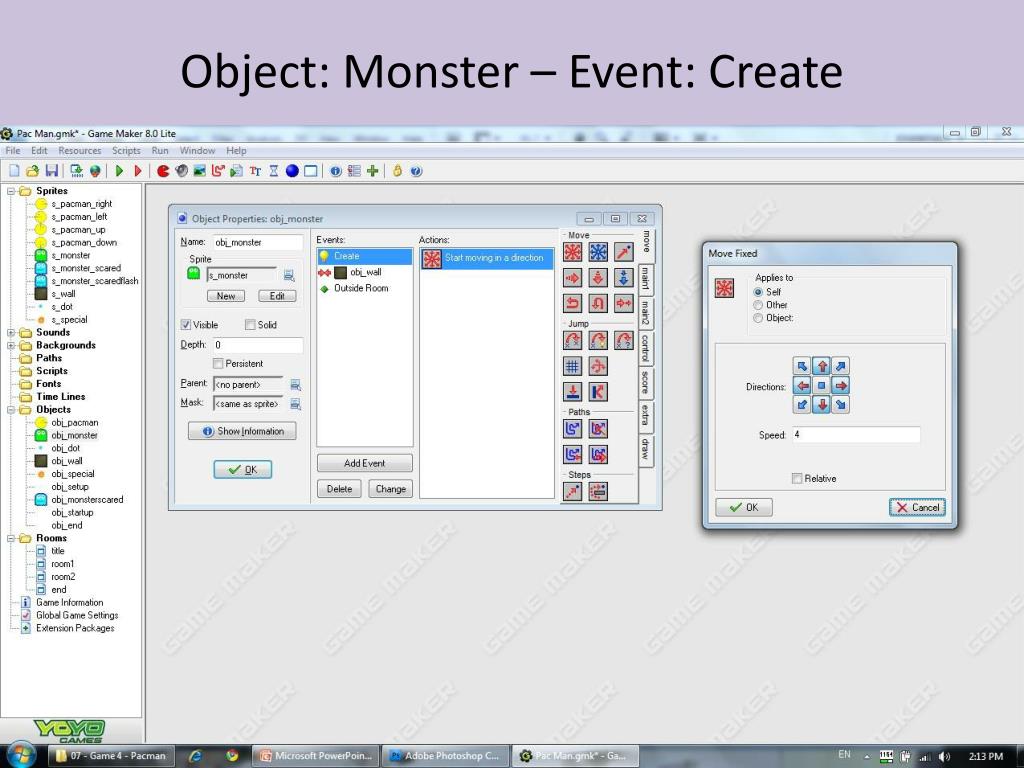The width and height of the screenshot is (1024, 768).
Task: Select the Jump to Position action icon
Action: pyautogui.click(x=573, y=340)
